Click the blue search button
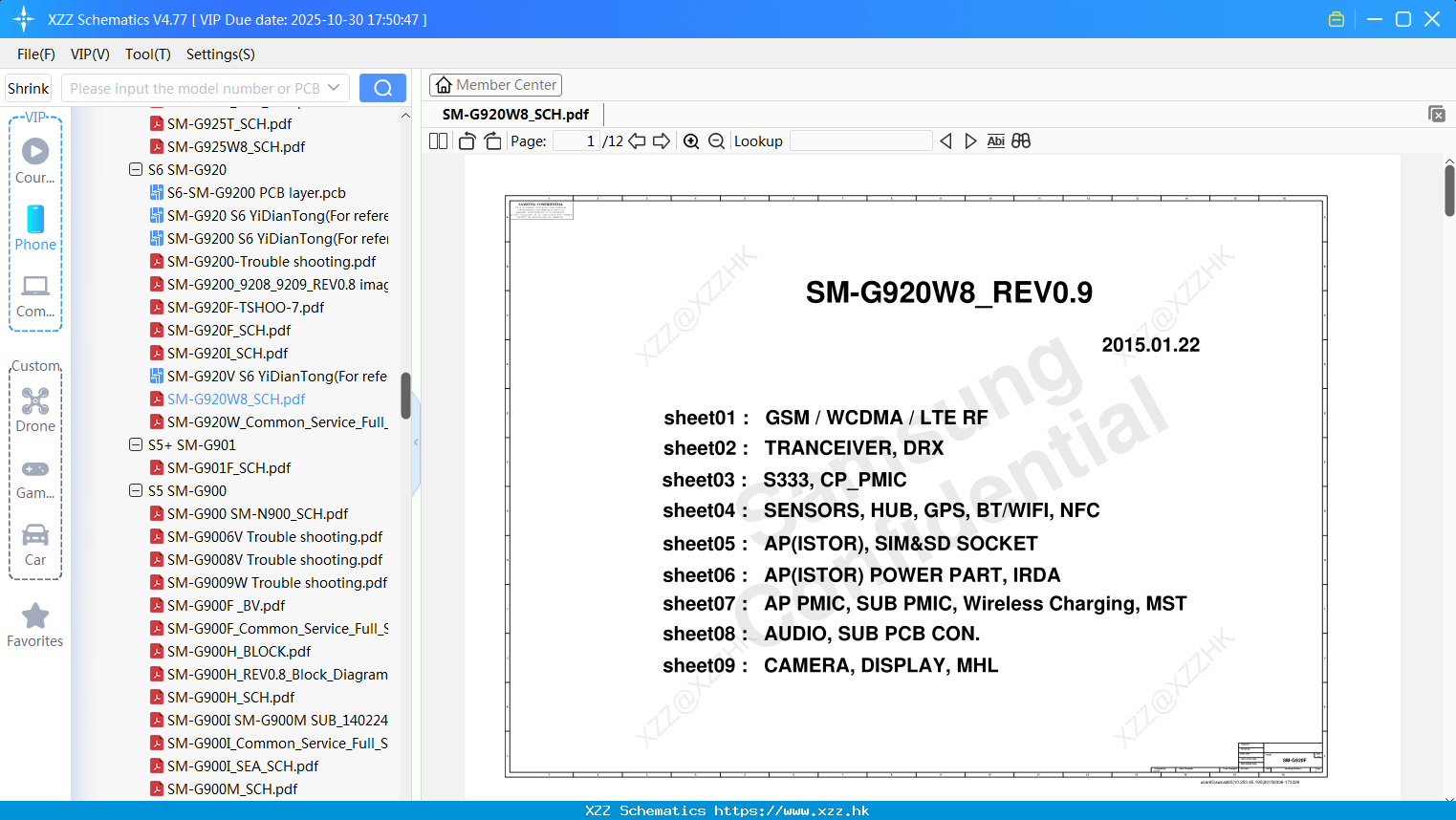 (x=382, y=88)
